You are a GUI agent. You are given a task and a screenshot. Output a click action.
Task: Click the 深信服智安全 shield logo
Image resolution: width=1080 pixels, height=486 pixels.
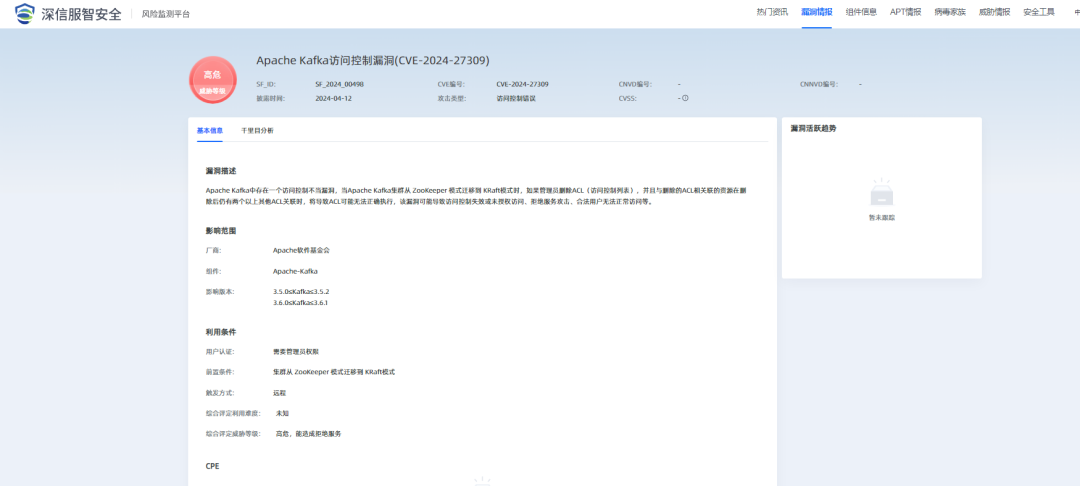tap(25, 13)
